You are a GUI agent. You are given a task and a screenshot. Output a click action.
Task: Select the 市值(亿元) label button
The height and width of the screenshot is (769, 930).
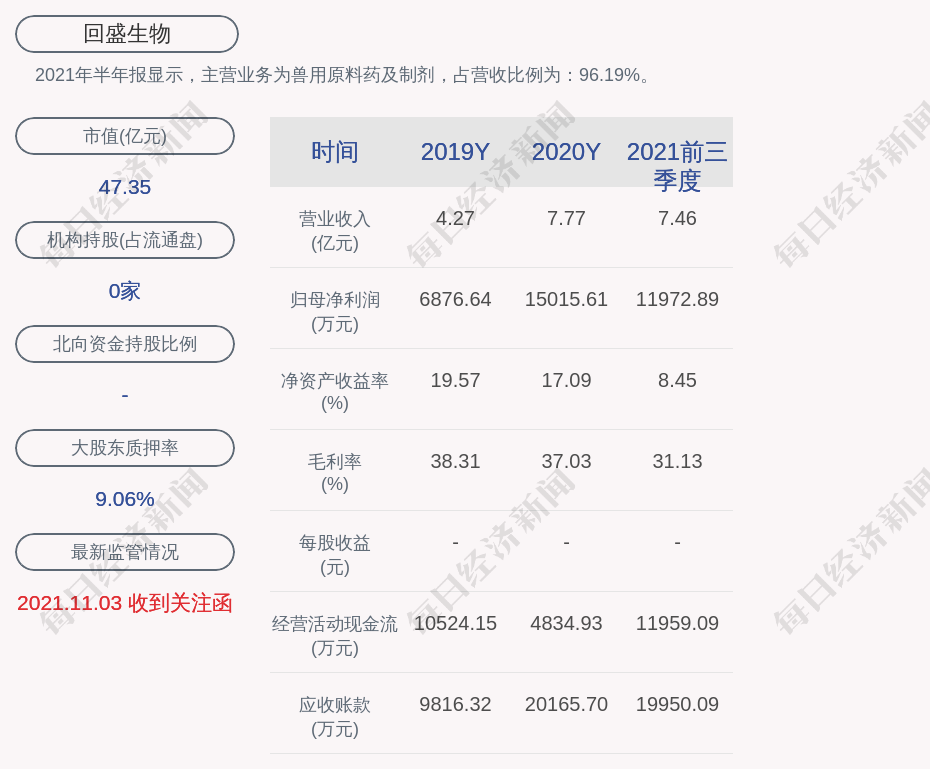point(125,136)
